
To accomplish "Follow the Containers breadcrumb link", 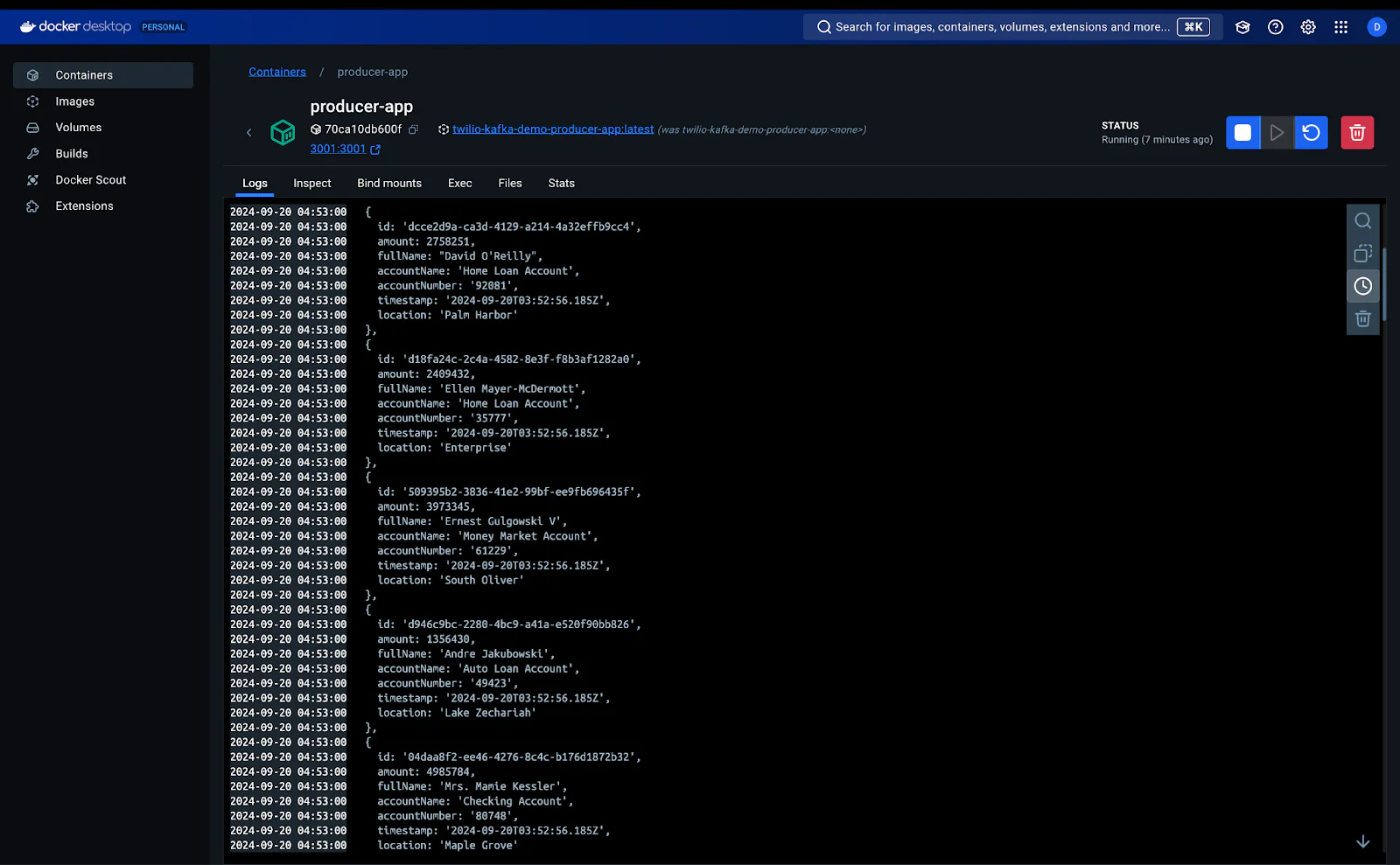I will (277, 72).
